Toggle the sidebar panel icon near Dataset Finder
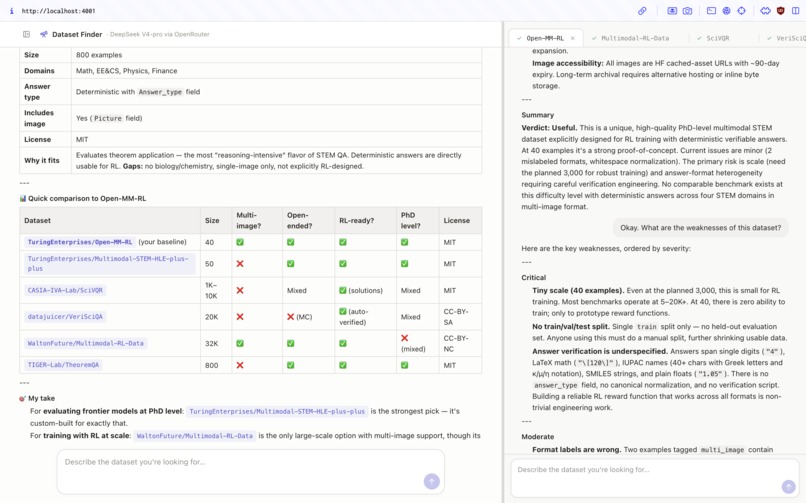Screen dimensions: 806x503 tap(26, 34)
